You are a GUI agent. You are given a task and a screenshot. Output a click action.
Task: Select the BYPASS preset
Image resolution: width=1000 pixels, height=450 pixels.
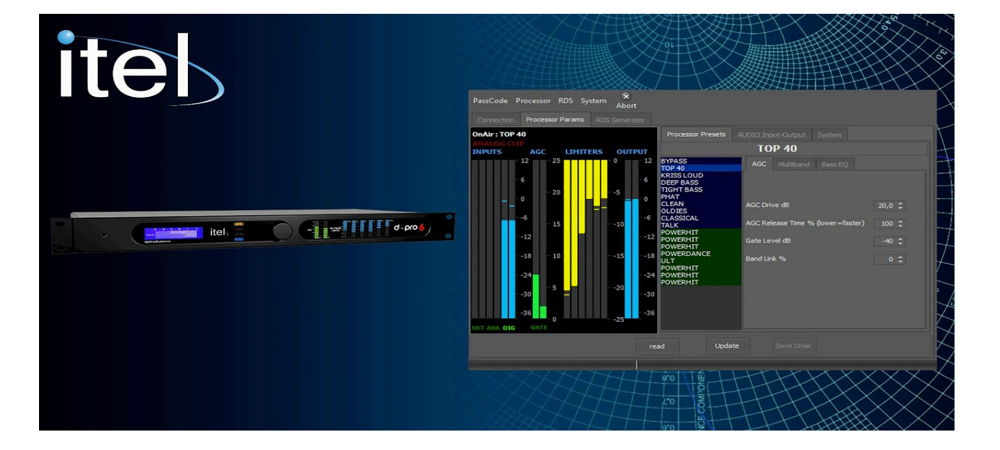coord(701,161)
